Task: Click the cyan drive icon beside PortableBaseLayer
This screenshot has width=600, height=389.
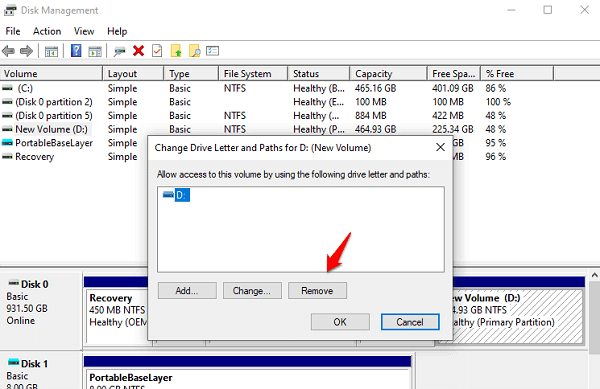Action: [x=7, y=143]
